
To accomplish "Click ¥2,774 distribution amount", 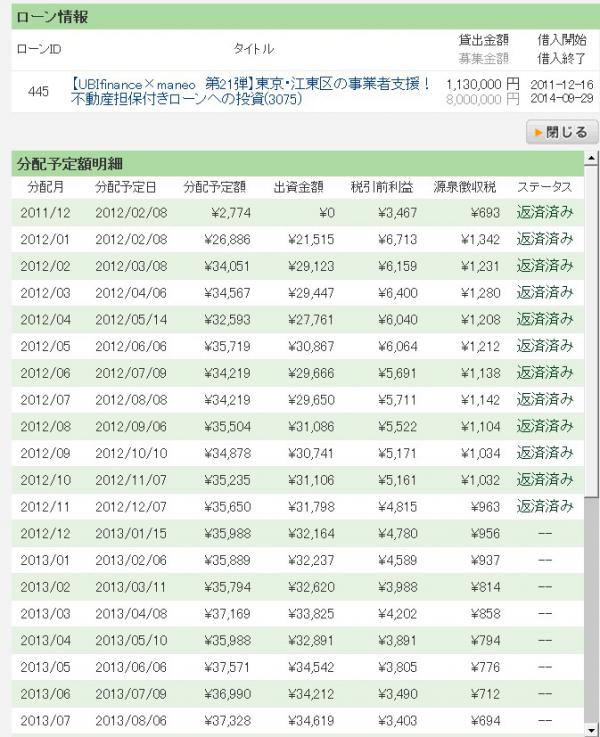I will (231, 213).
